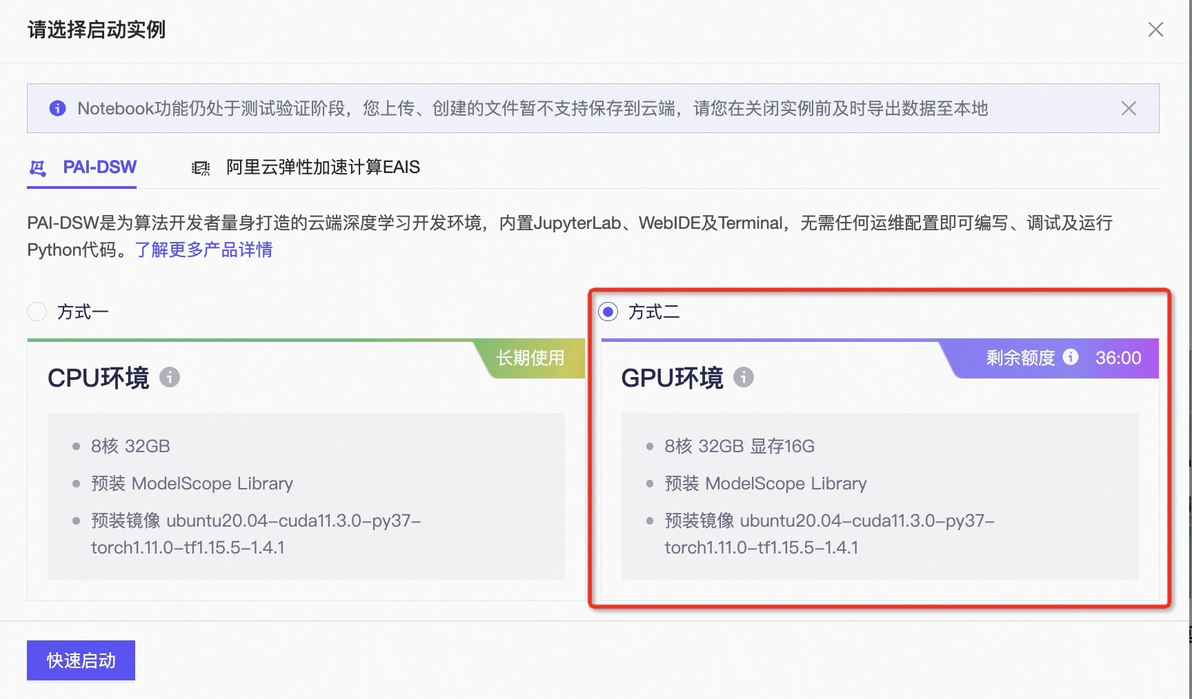Open the 了解更多产品详情 link
Screen dimensions: 1192x699
click(204, 249)
